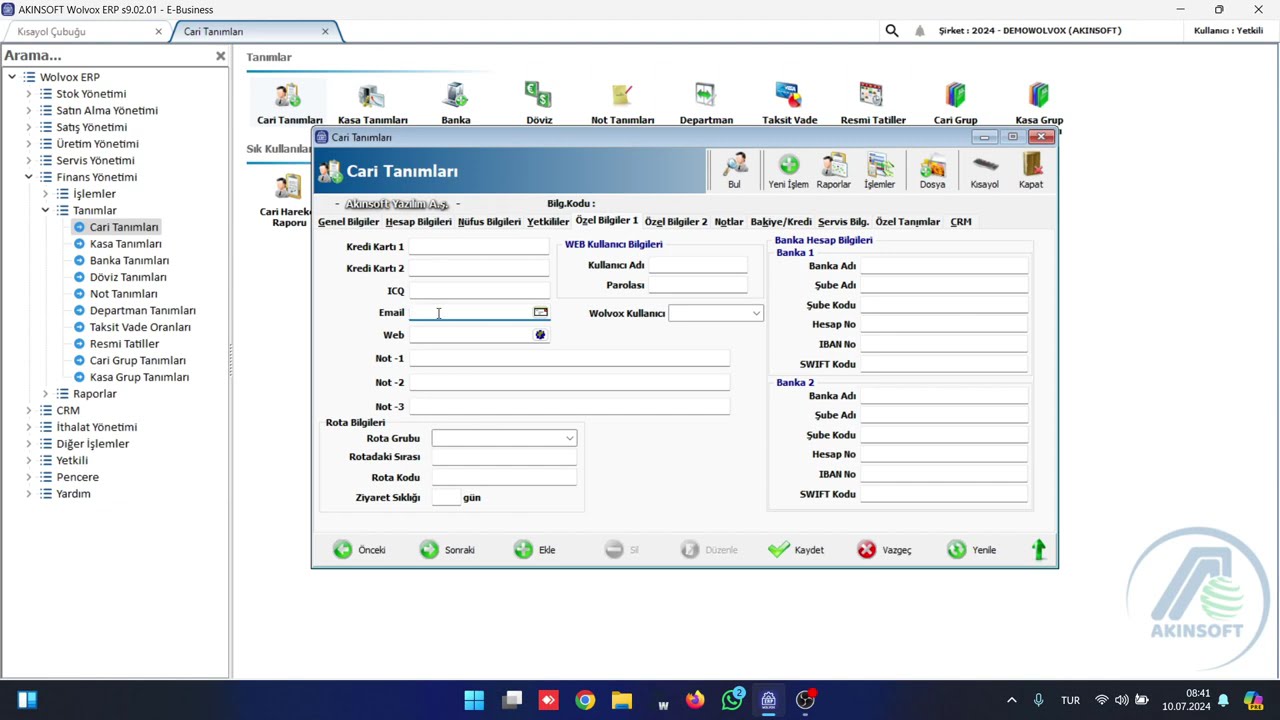Open the İşlemler icon in dialog
This screenshot has width=1280, height=720.
coord(880,171)
